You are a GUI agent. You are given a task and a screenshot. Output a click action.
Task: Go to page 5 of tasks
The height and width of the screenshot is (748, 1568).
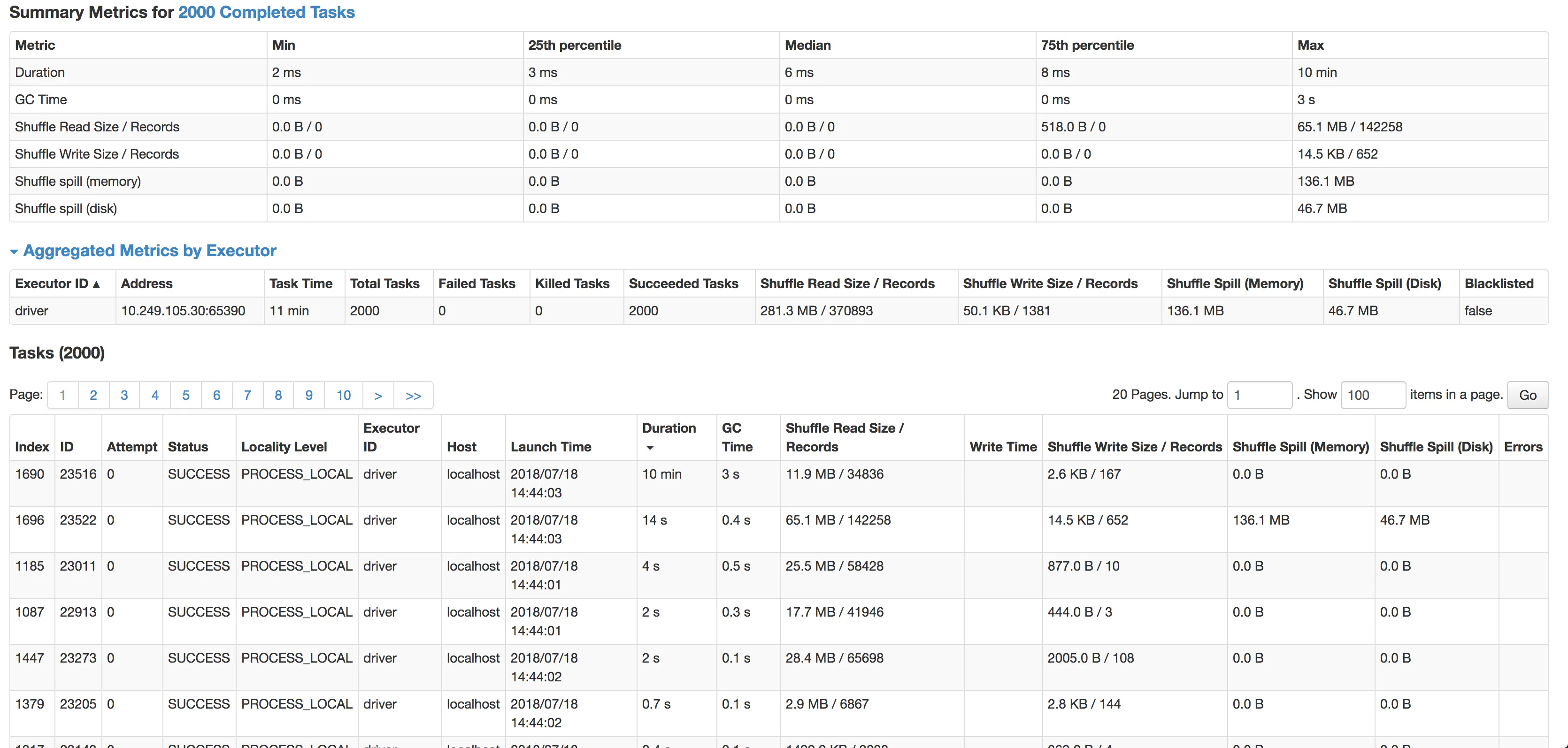click(185, 395)
